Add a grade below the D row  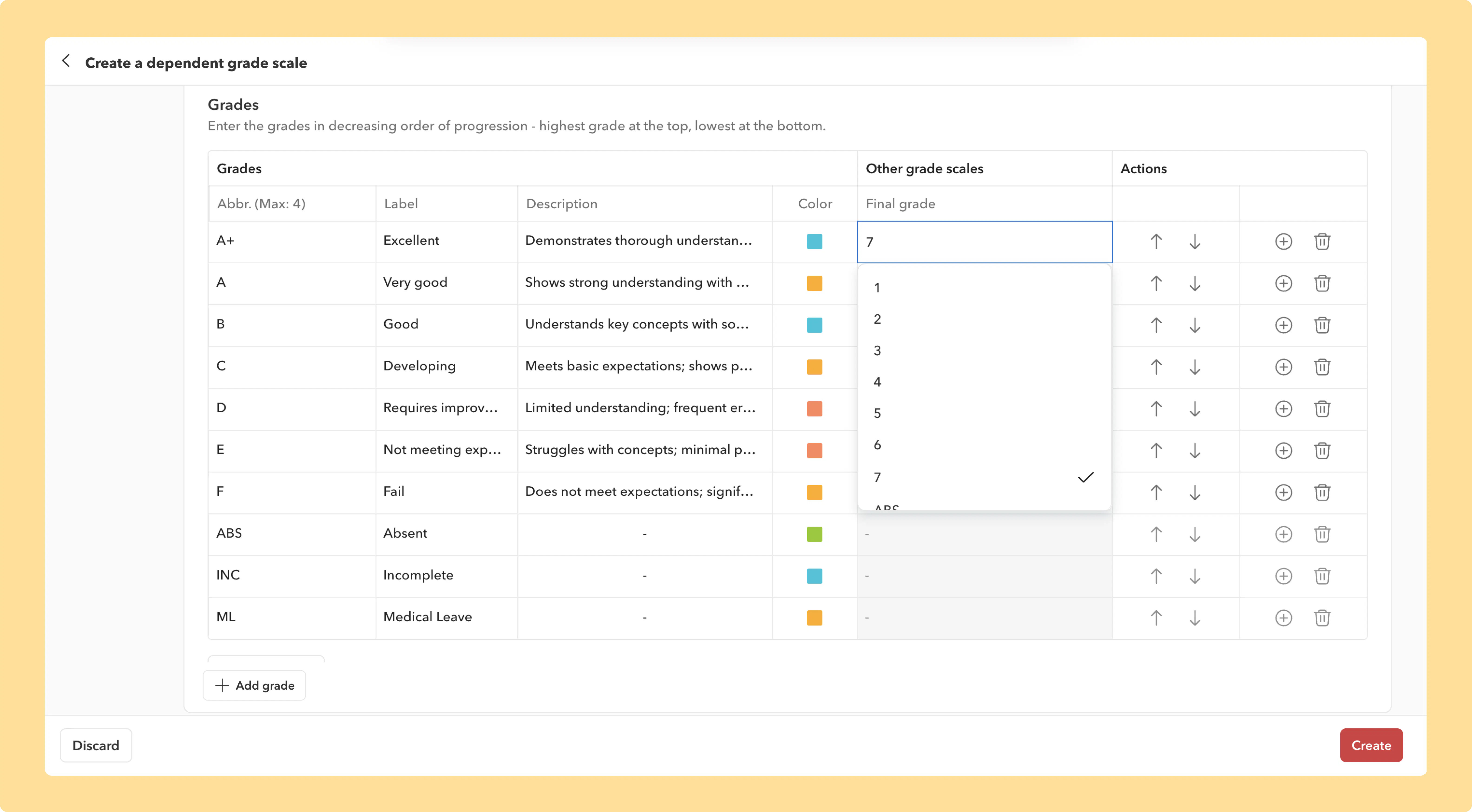1283,409
